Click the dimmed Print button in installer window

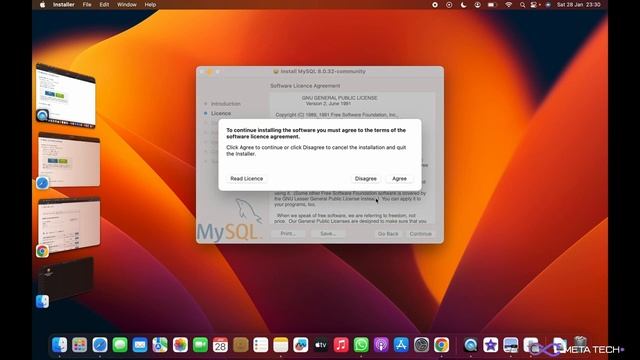pos(288,233)
